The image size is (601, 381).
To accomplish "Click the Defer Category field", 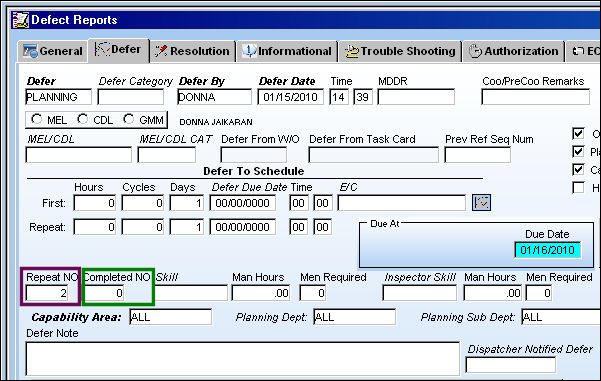I will pyautogui.click(x=131, y=97).
